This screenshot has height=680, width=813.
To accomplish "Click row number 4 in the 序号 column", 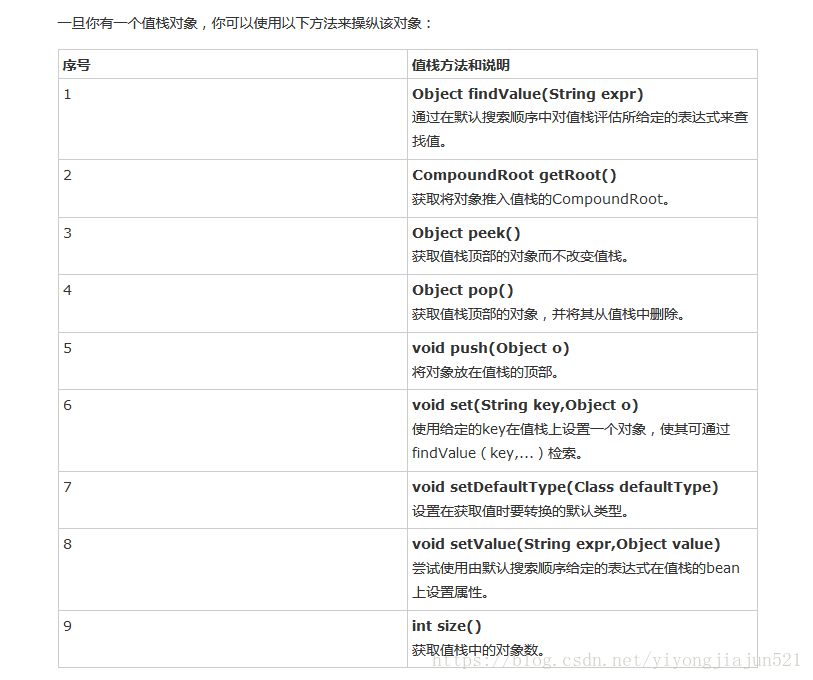I will pyautogui.click(x=67, y=290).
